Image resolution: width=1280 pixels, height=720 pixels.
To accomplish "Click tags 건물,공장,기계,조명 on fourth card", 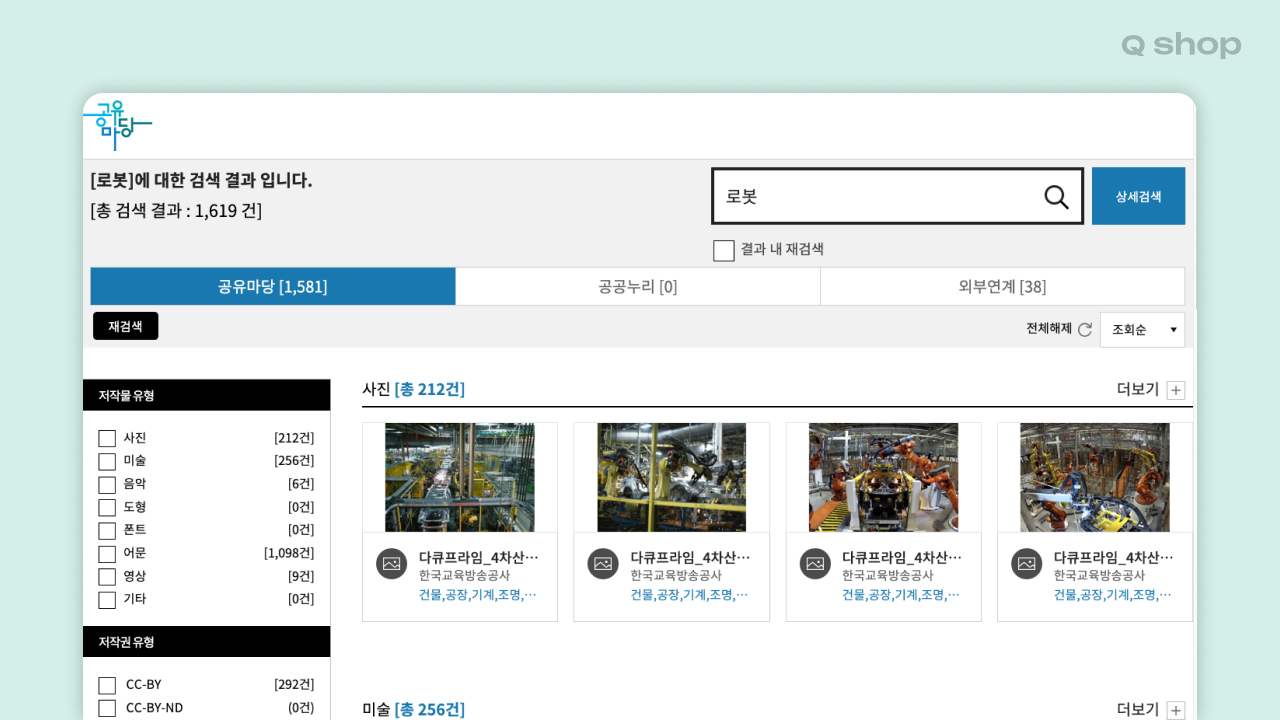I will 1113,595.
